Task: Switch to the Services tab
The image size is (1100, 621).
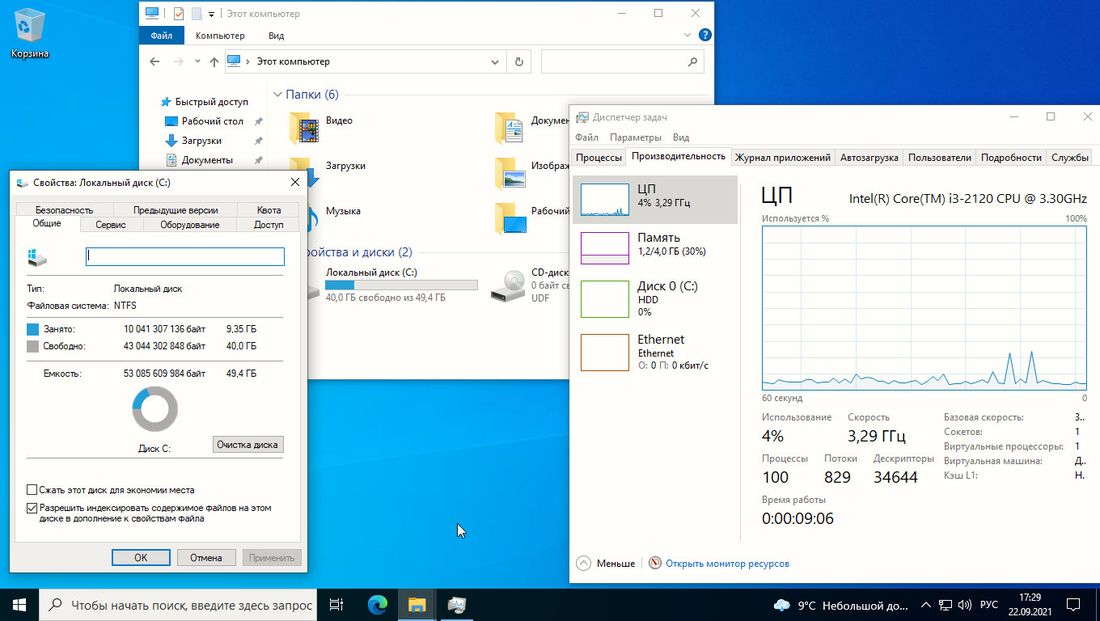Action: 1070,157
